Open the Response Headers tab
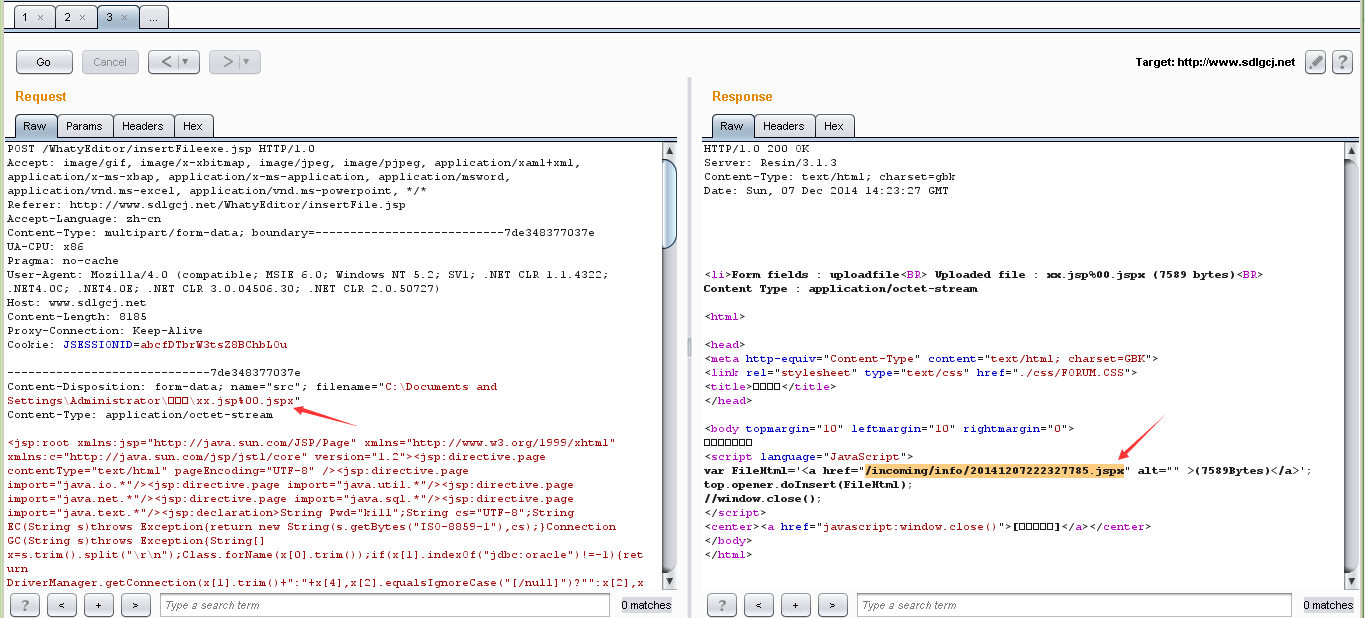 784,126
